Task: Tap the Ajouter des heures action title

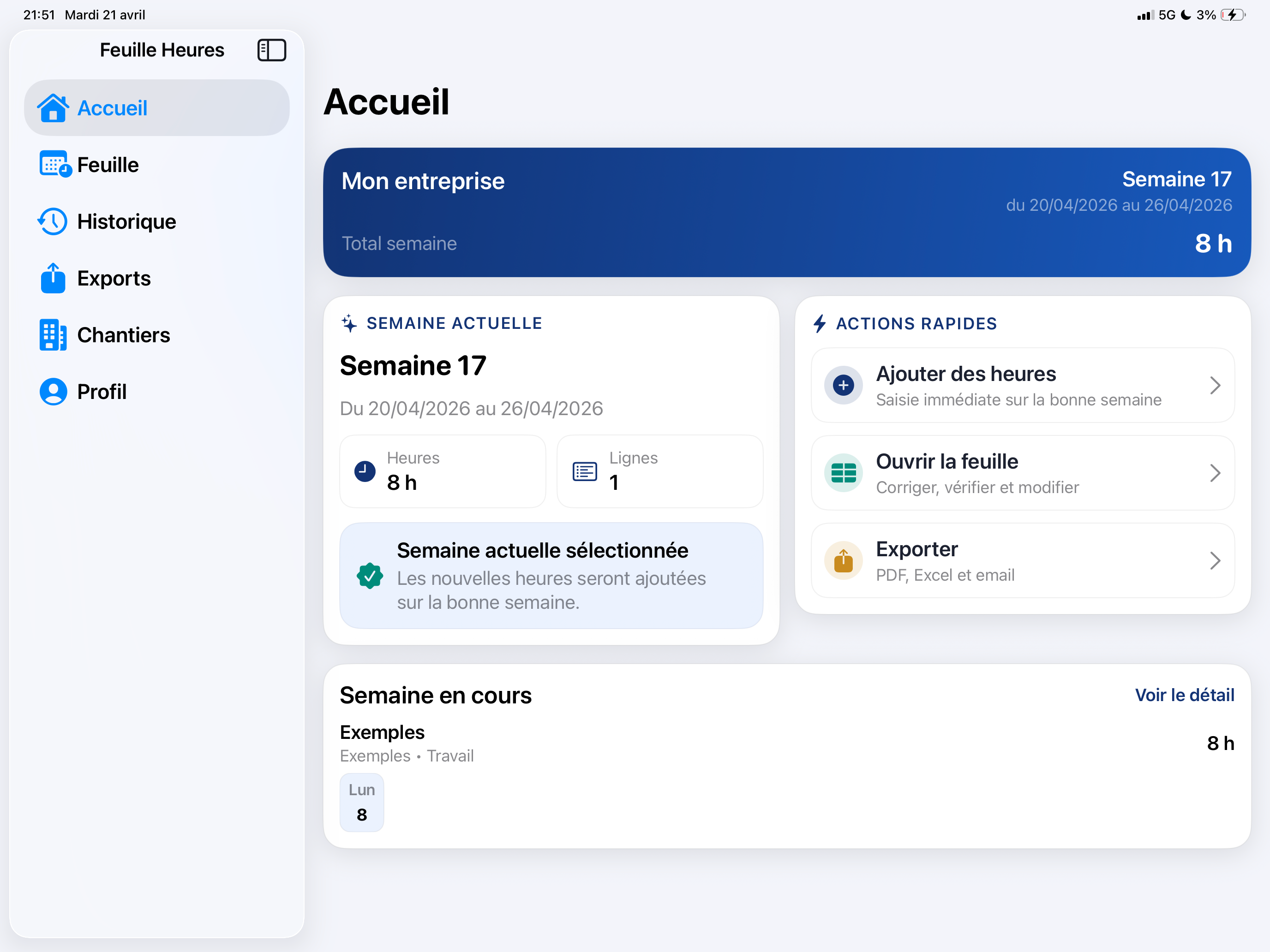Action: (x=966, y=374)
